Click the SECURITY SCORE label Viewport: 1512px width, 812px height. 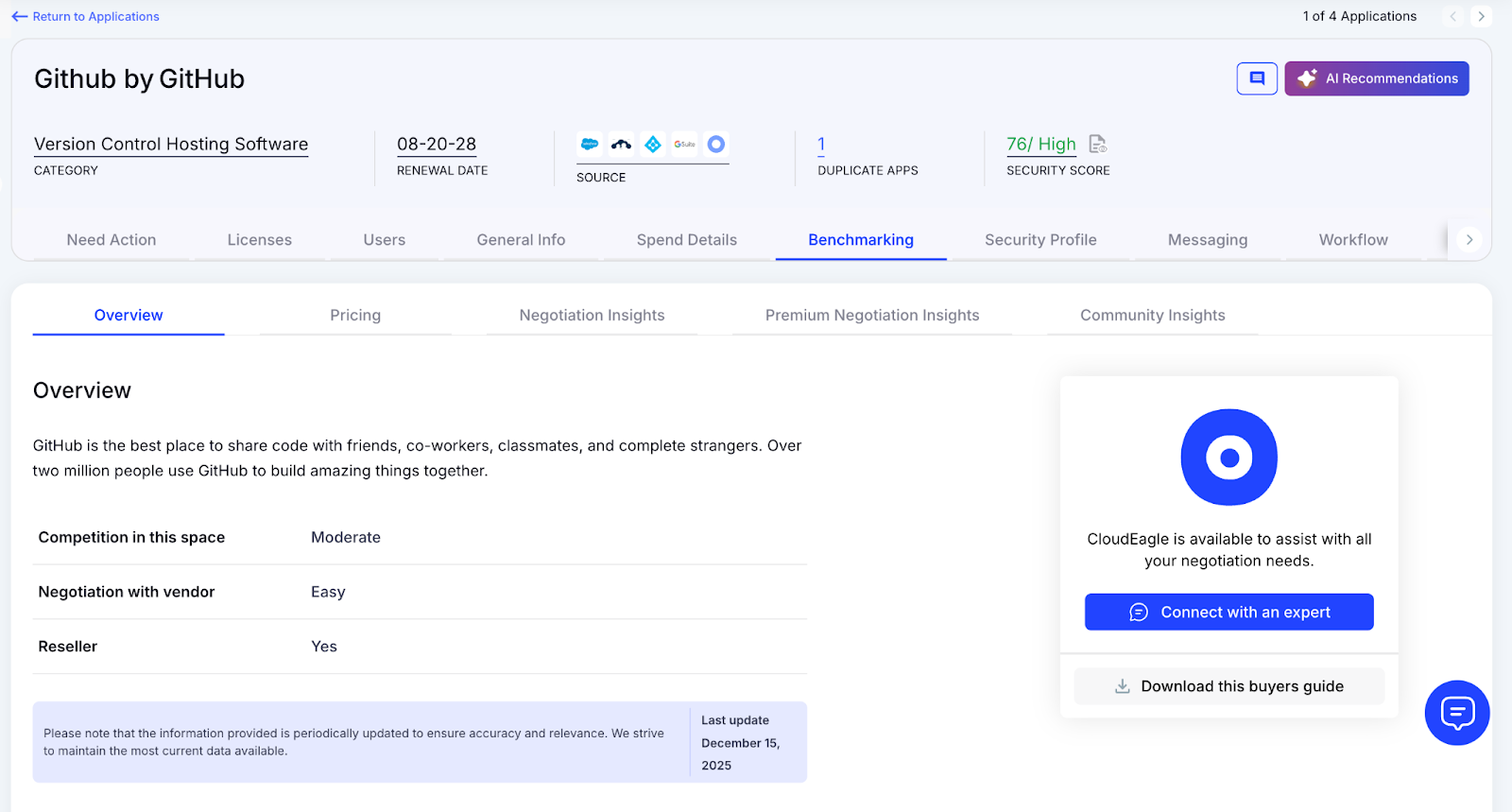[x=1058, y=171]
